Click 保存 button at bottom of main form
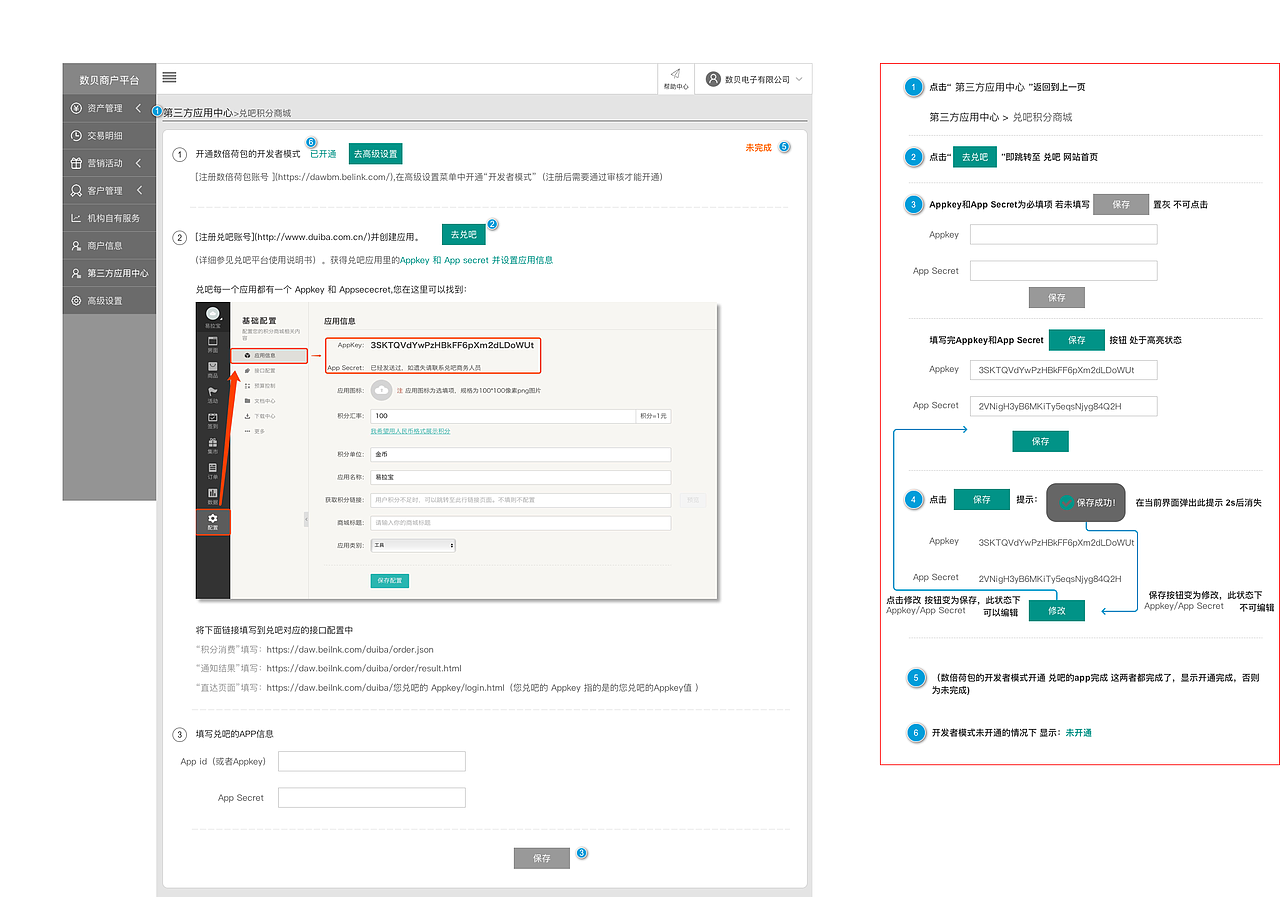The height and width of the screenshot is (897, 1280). (542, 858)
